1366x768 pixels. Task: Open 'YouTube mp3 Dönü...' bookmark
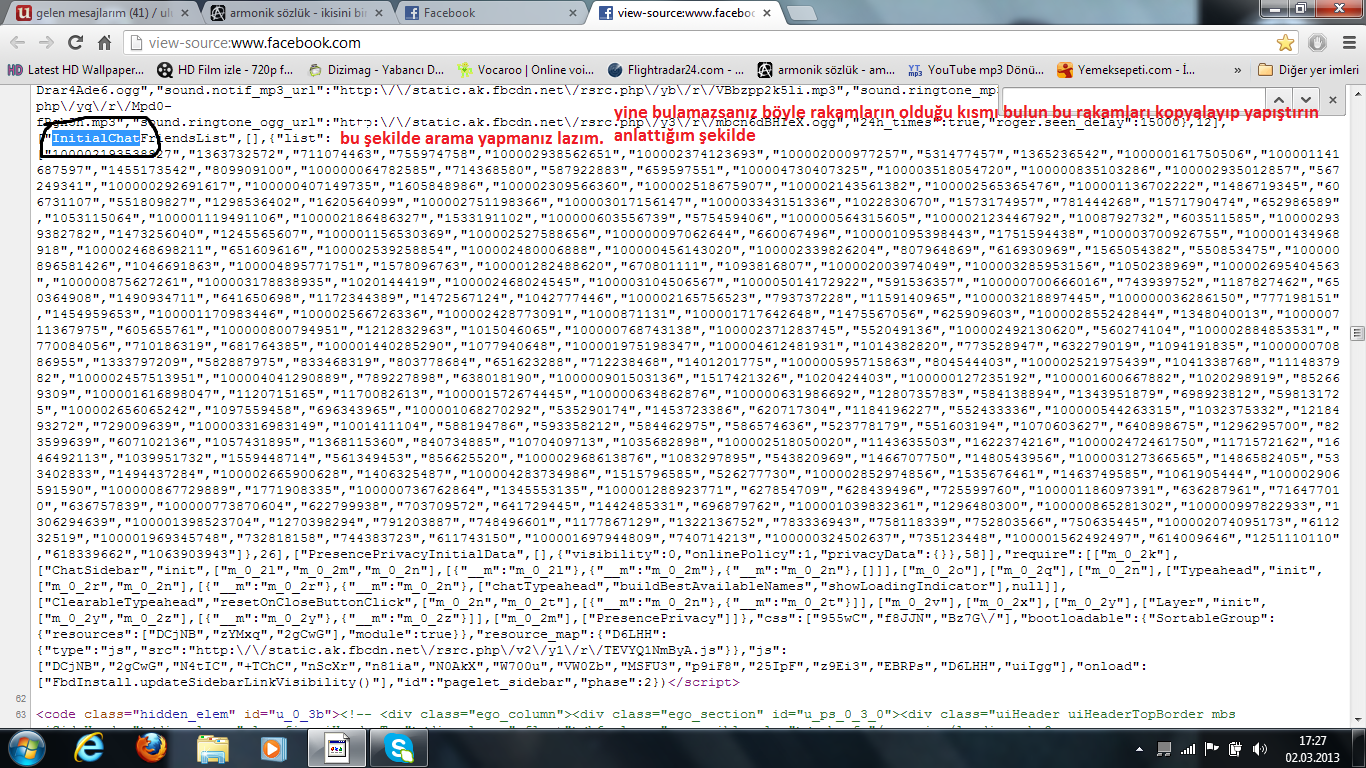click(976, 70)
